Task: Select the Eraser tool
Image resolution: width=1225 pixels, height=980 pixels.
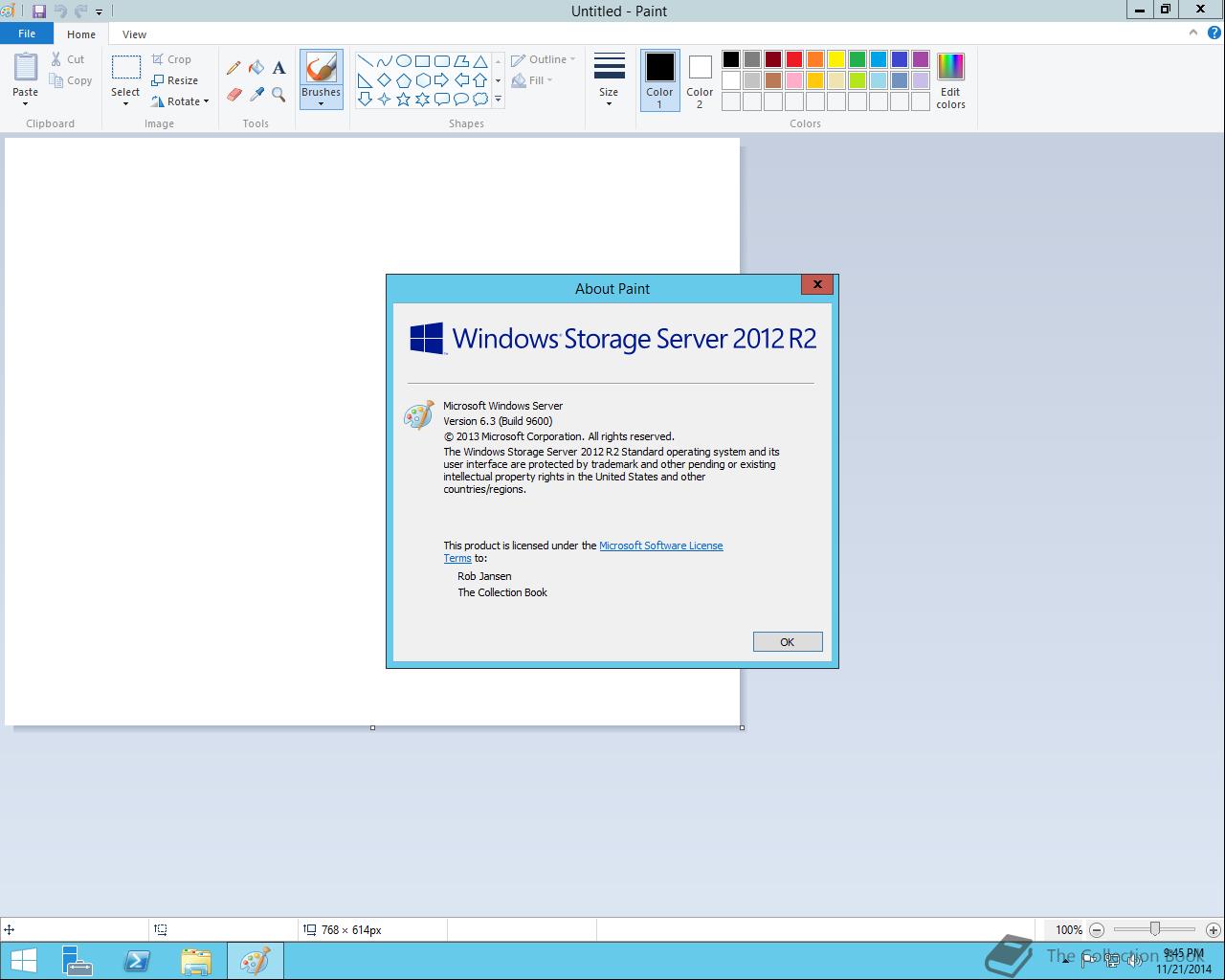Action: pyautogui.click(x=234, y=95)
